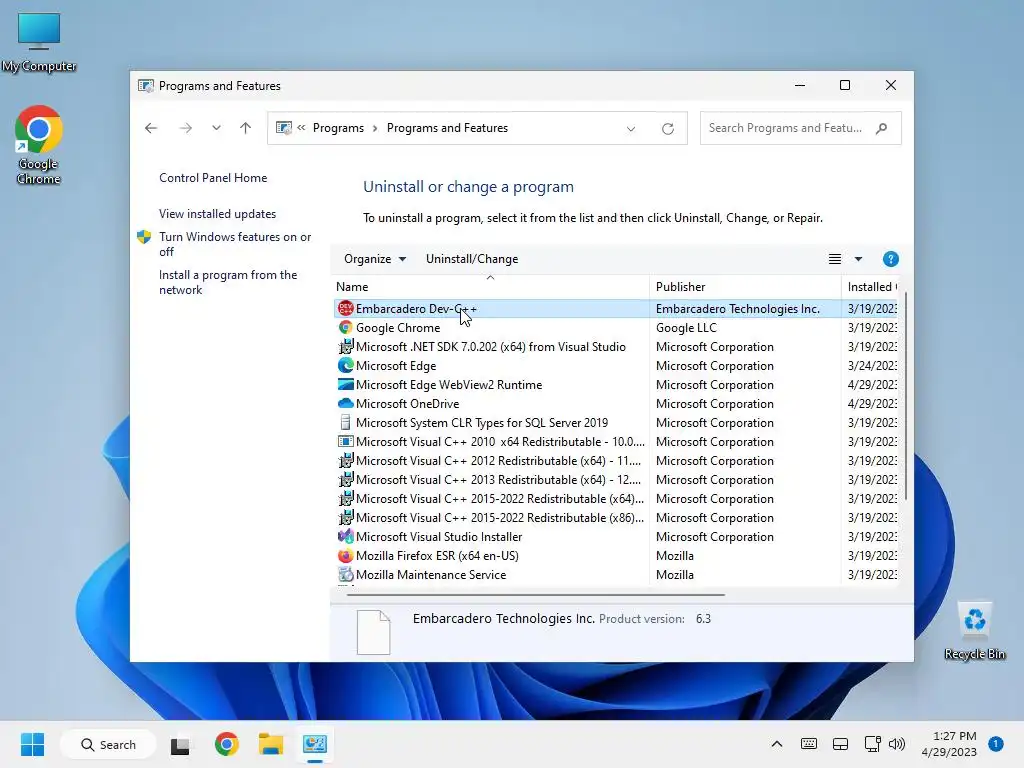1024x768 pixels.
Task: Go back with the Back arrow
Action: (x=151, y=128)
